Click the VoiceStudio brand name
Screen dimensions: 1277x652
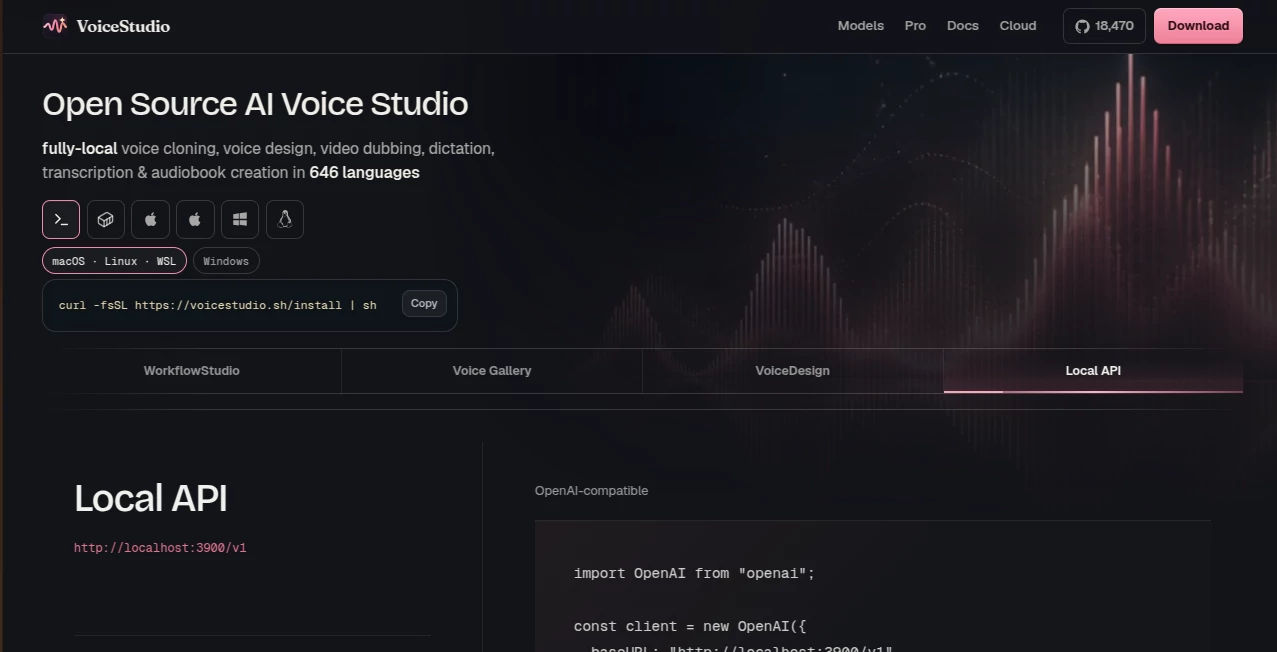(123, 26)
